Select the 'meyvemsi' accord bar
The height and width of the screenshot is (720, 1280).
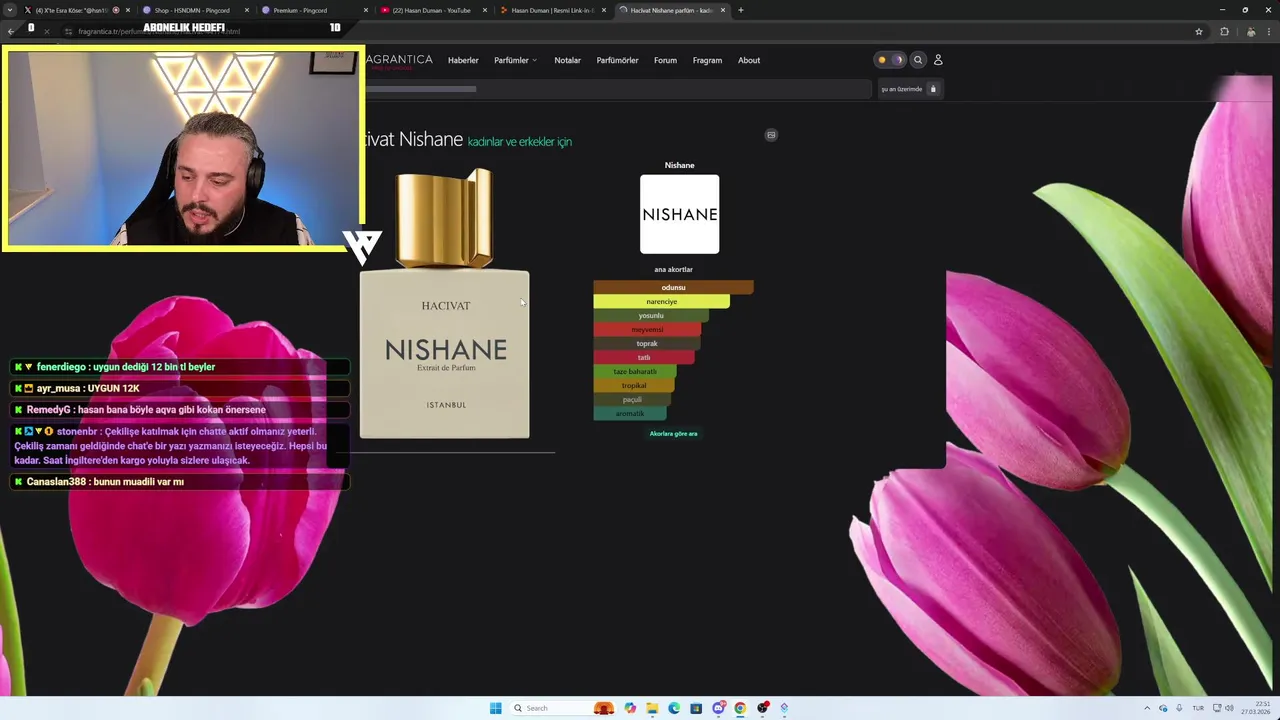coord(647,329)
